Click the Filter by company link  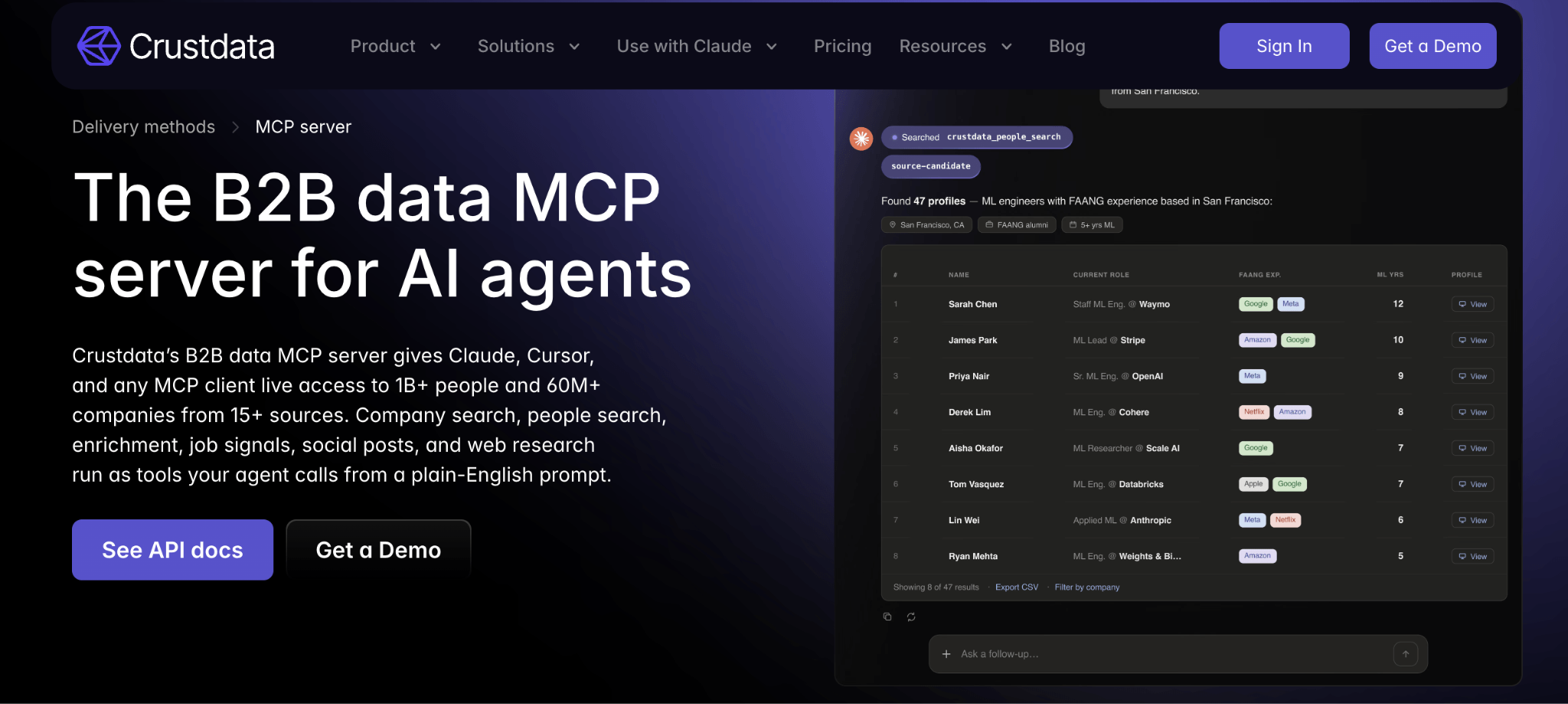(x=1087, y=588)
